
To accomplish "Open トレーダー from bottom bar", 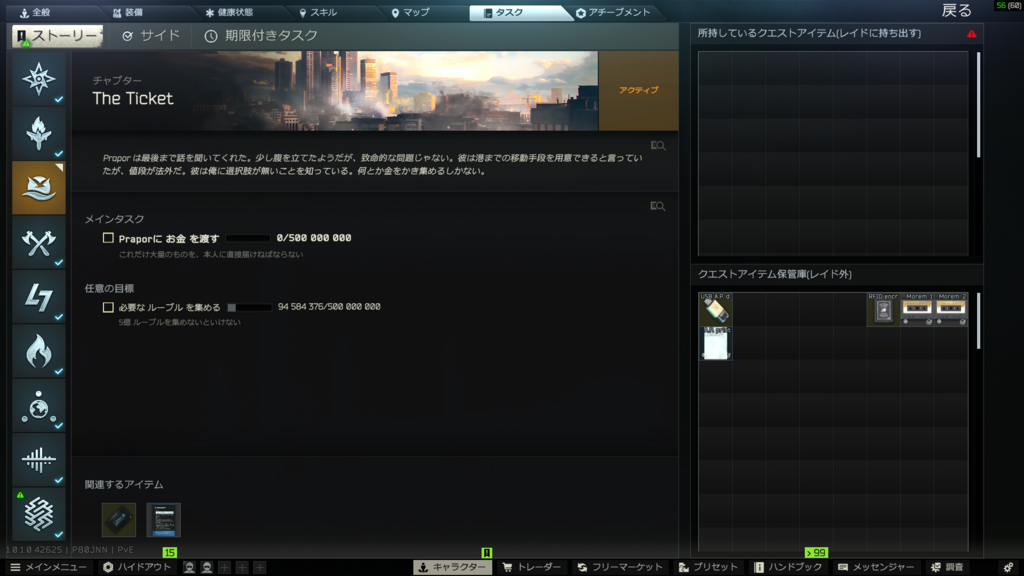I will coord(531,567).
